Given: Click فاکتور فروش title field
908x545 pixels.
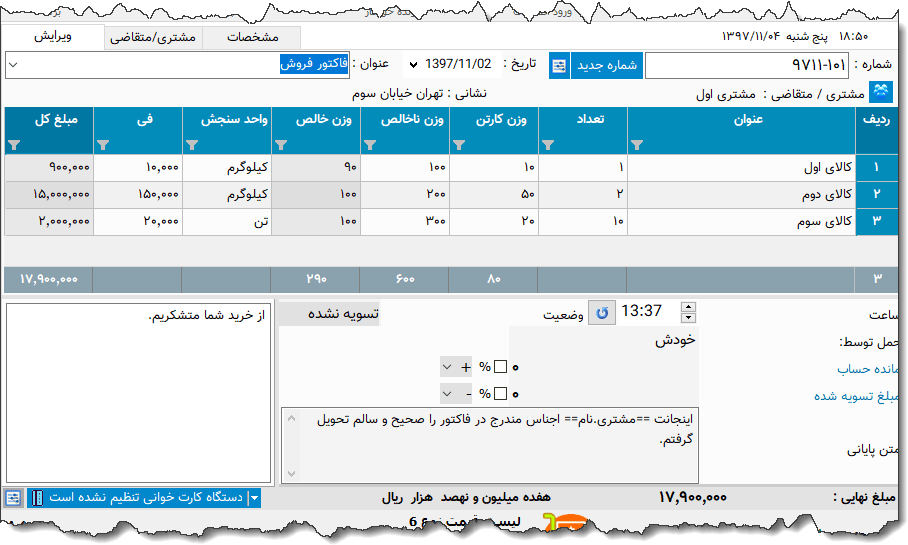Looking at the screenshot, I should coord(177,65).
